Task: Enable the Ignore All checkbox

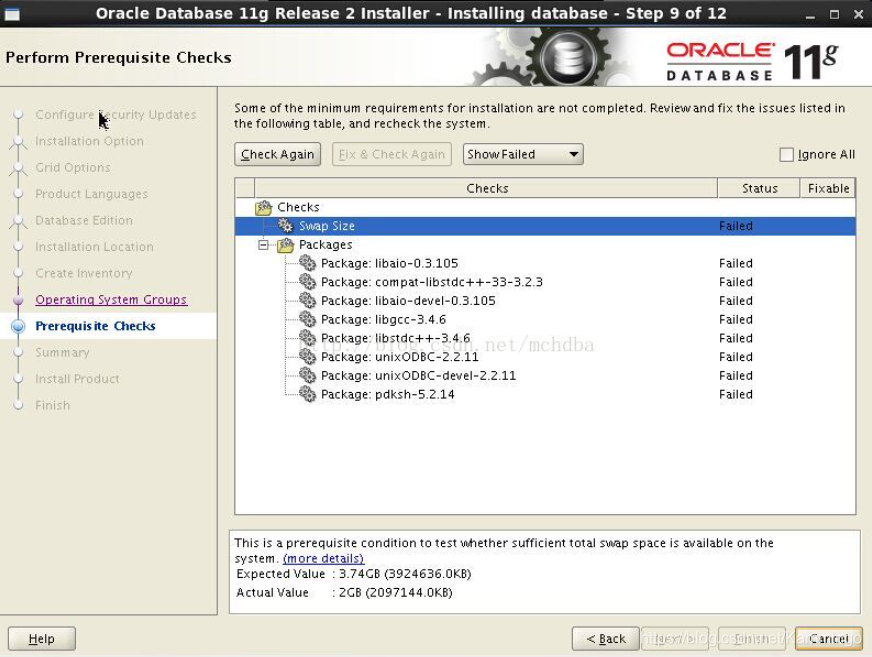Action: point(786,155)
